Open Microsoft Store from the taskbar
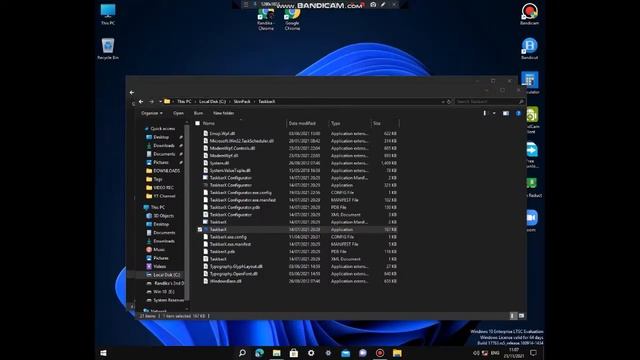The height and width of the screenshot is (360, 640). (293, 353)
